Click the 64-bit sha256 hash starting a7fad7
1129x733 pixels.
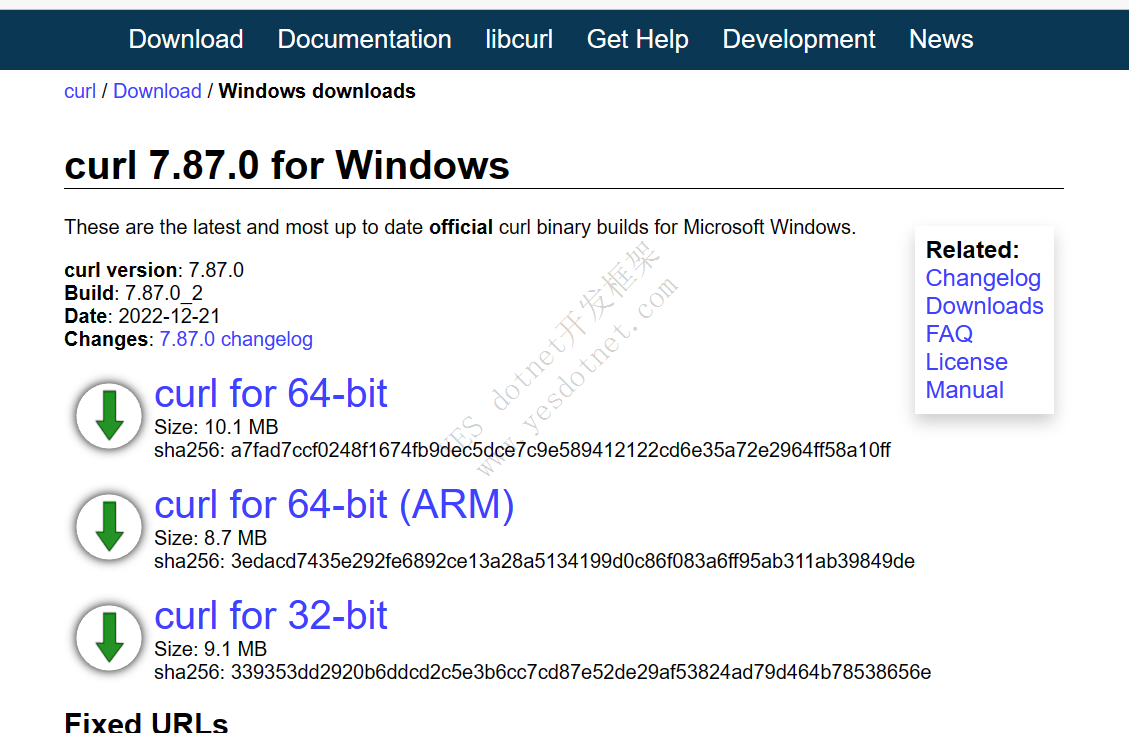[x=560, y=451]
